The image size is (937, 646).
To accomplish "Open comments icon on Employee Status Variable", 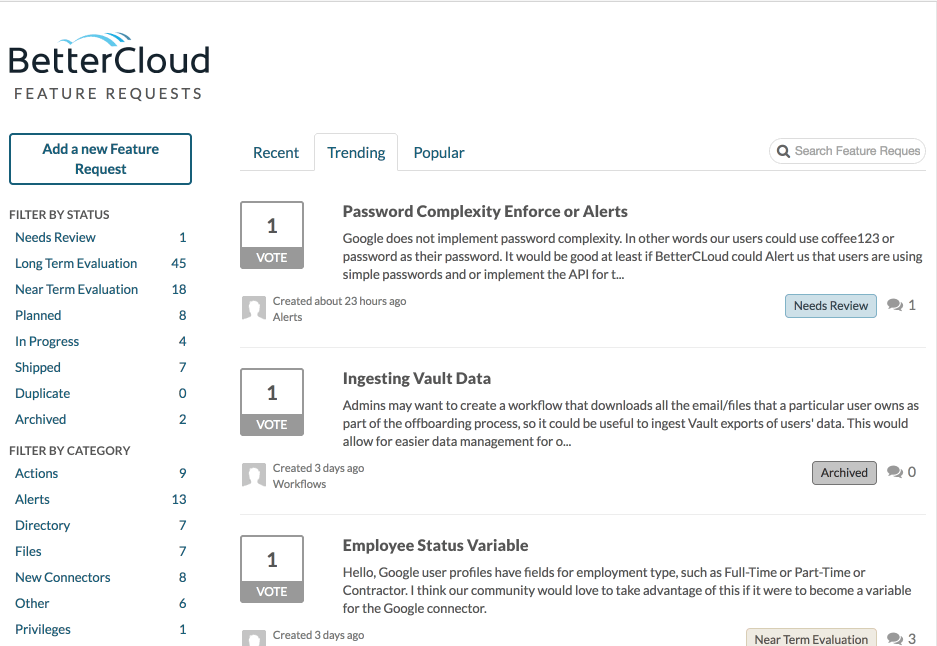I will 895,638.
